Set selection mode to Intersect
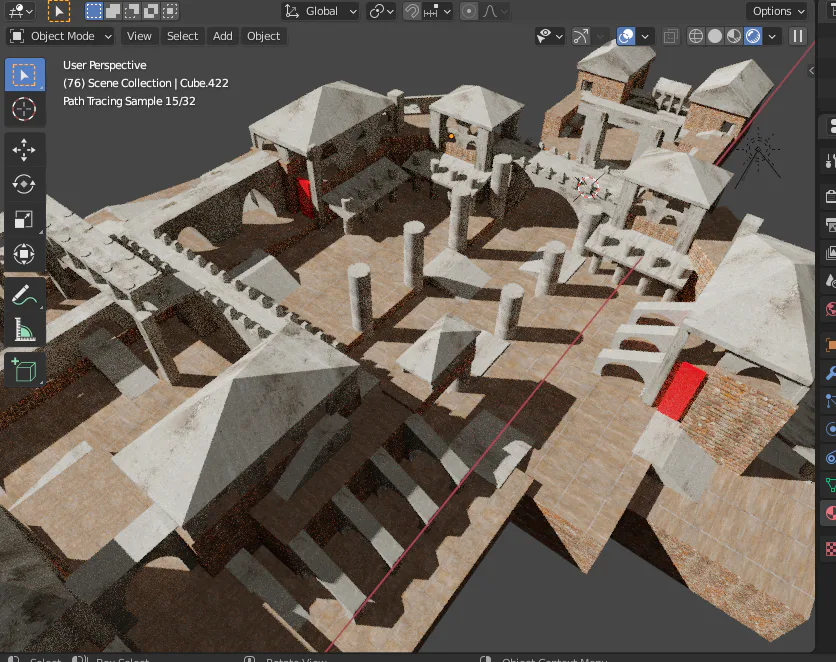 (170, 11)
